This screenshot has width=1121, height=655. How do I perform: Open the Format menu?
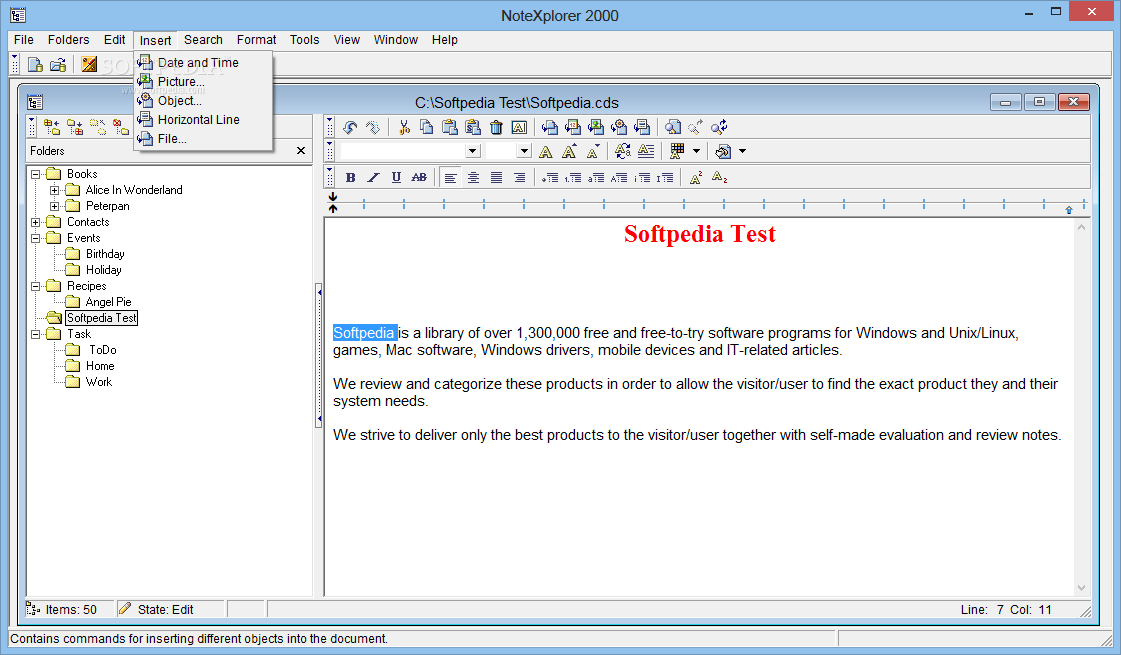tap(257, 40)
